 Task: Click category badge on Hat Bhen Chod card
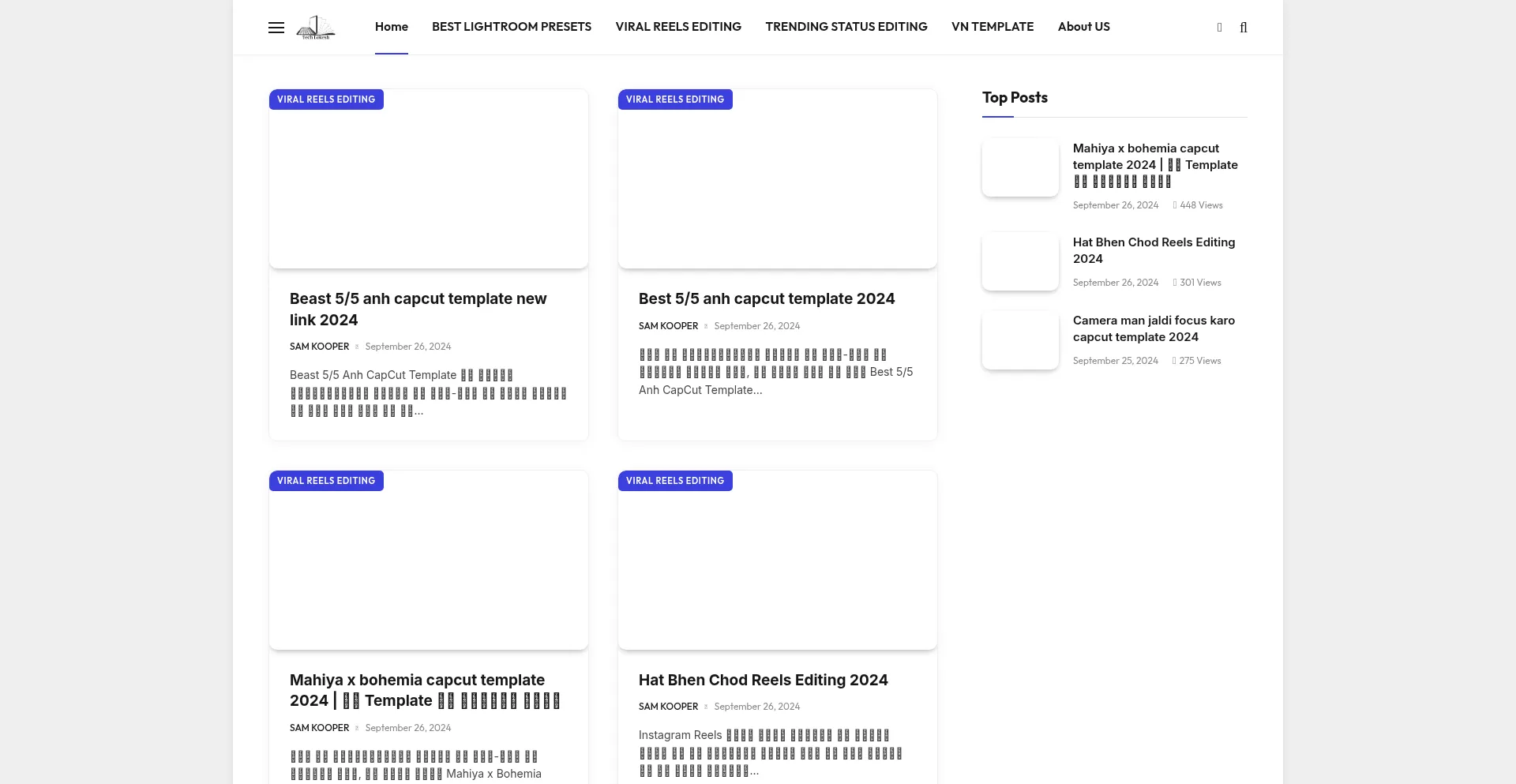tap(675, 481)
